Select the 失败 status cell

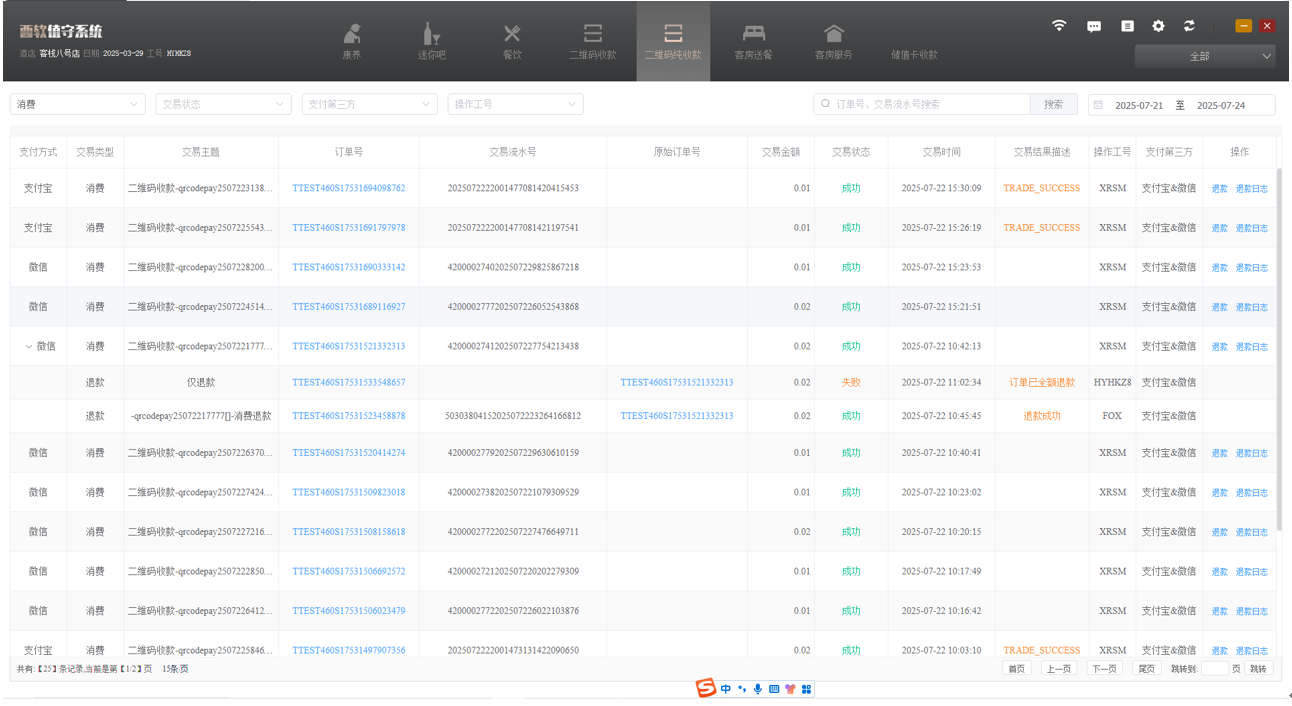pos(851,383)
